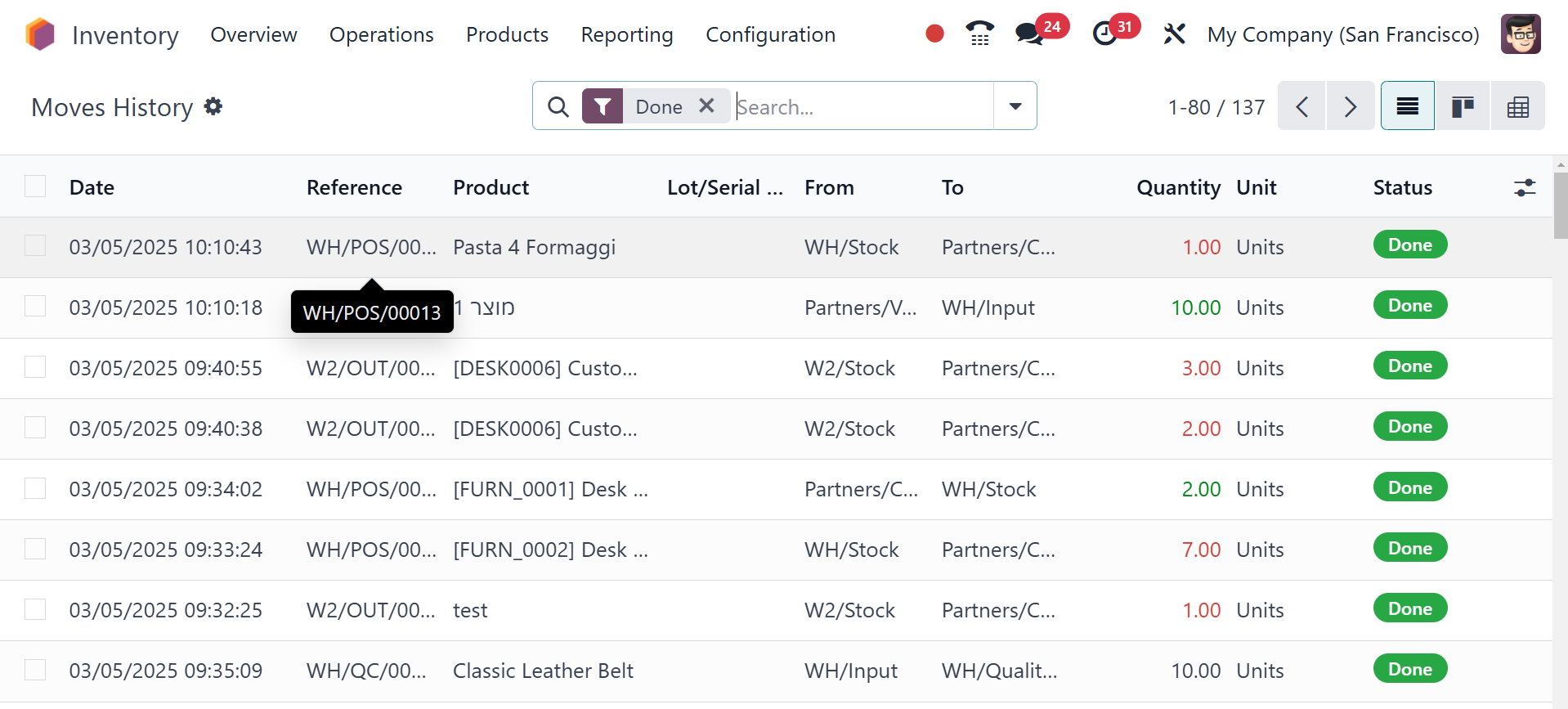The image size is (1568, 709).
Task: Open the company switcher My Company (San Francisco)
Action: click(x=1342, y=34)
